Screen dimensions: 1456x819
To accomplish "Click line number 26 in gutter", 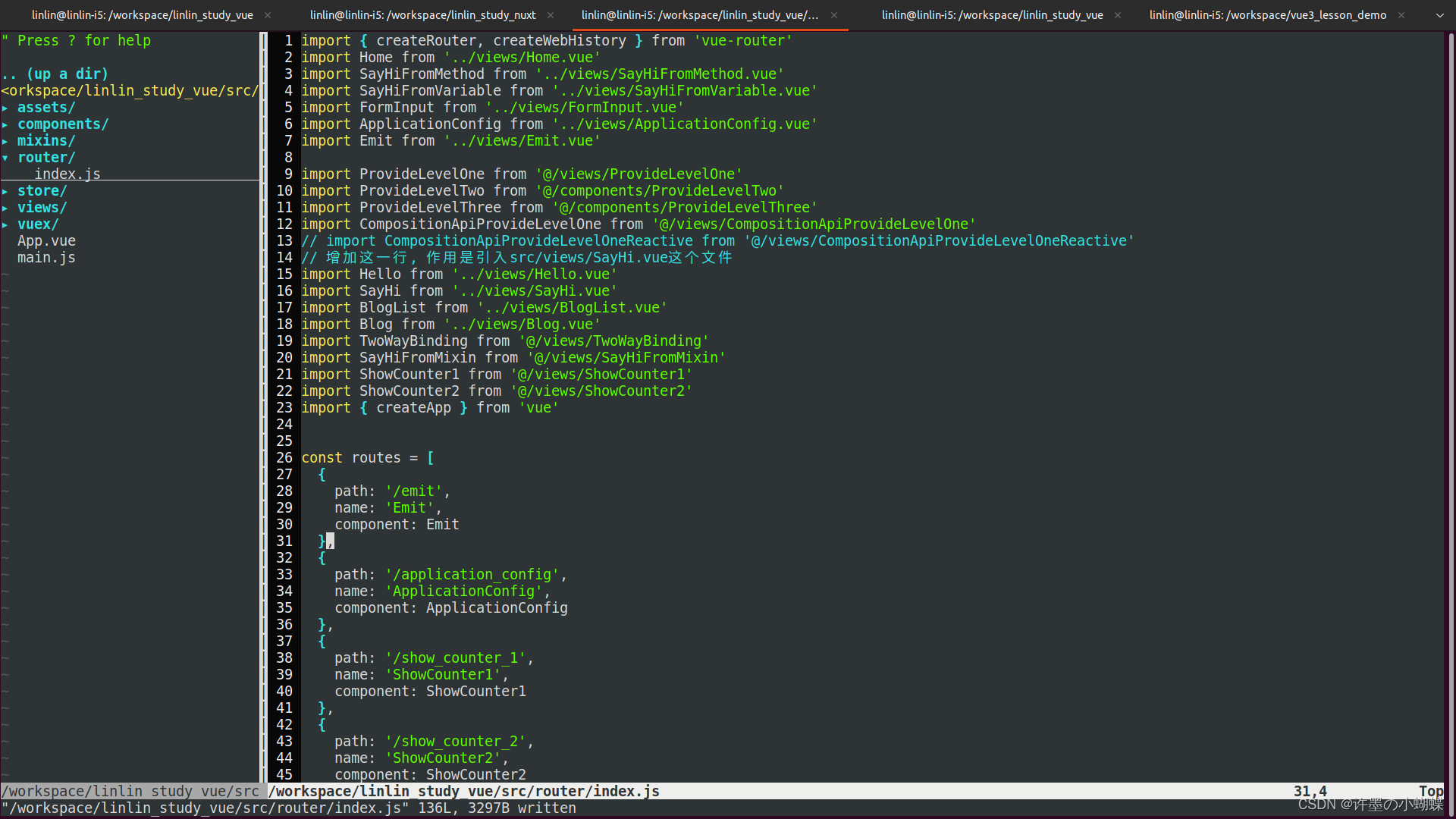I will click(x=284, y=458).
